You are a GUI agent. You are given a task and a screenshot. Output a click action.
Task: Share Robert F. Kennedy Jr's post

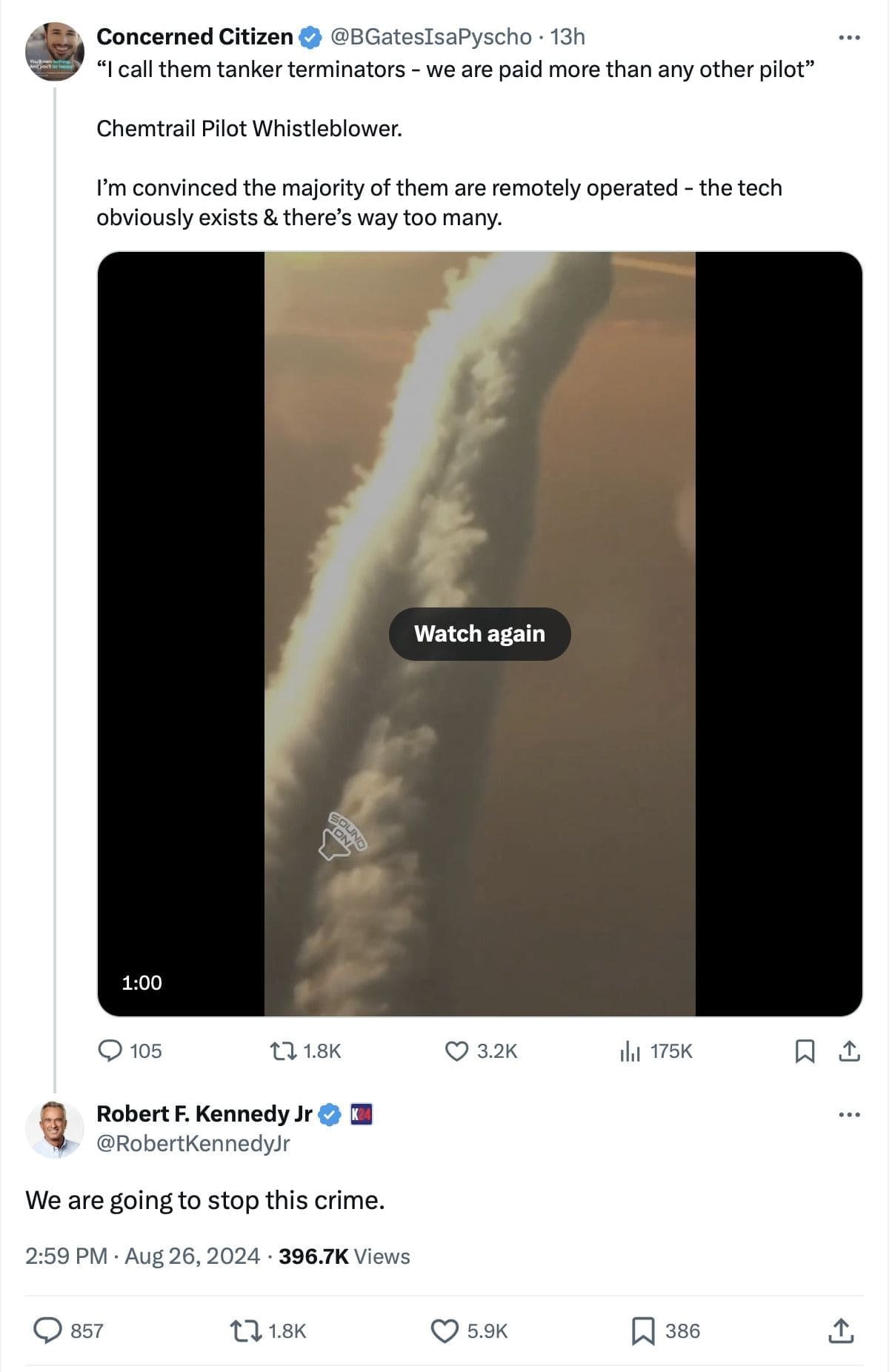click(840, 1331)
